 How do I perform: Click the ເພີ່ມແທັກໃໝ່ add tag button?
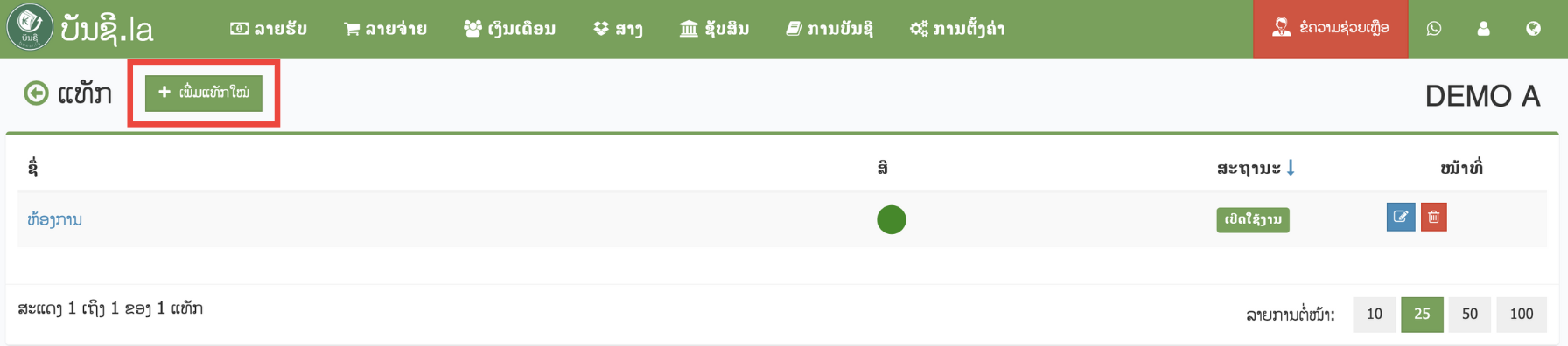coord(204,93)
